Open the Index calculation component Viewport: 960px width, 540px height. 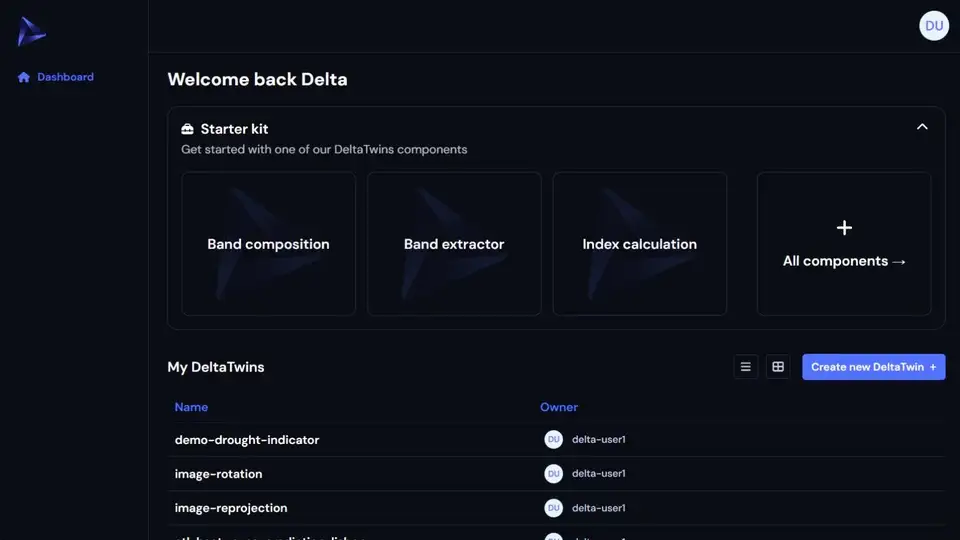click(639, 244)
